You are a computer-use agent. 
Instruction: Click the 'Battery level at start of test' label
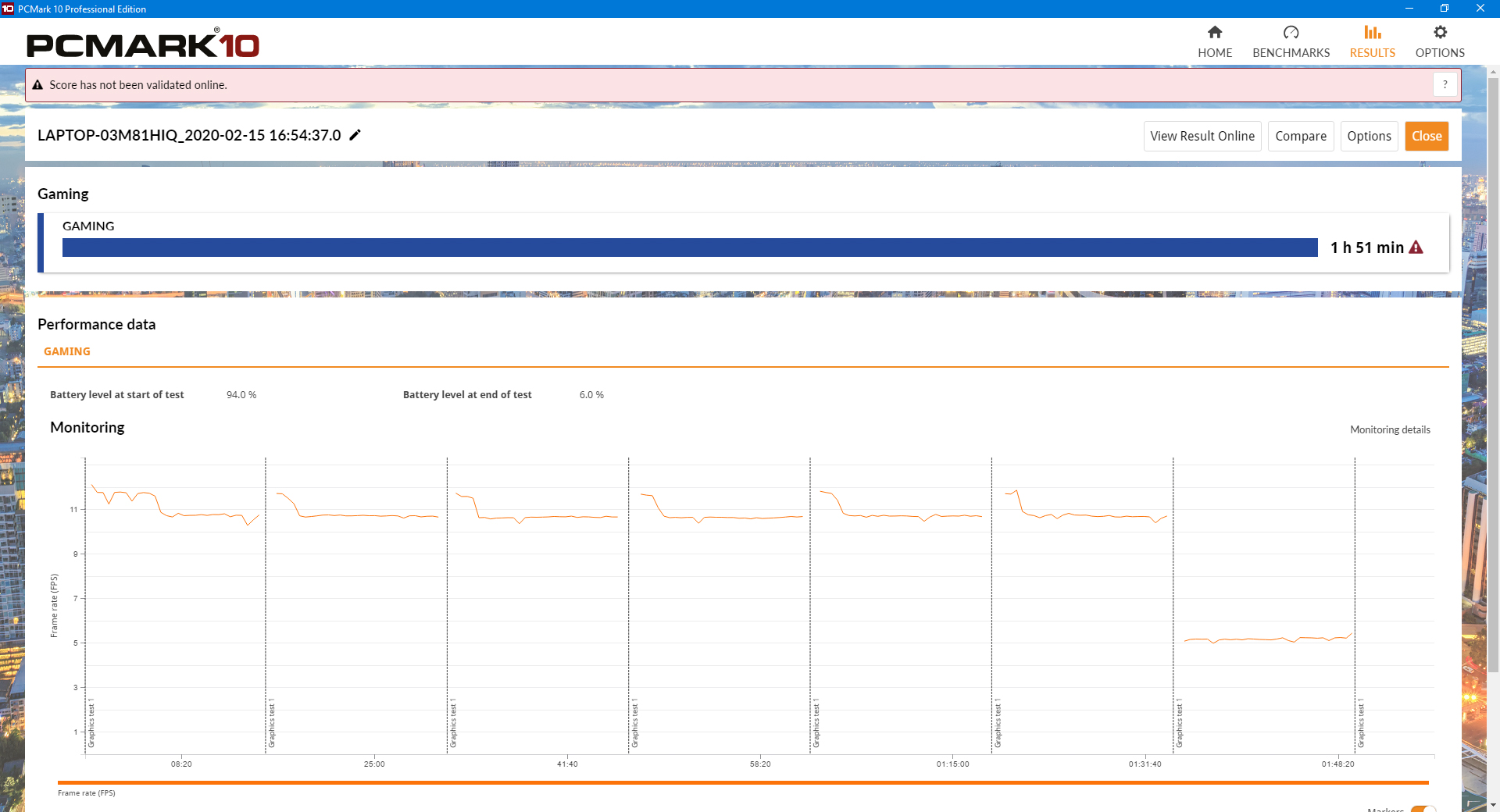coord(117,395)
